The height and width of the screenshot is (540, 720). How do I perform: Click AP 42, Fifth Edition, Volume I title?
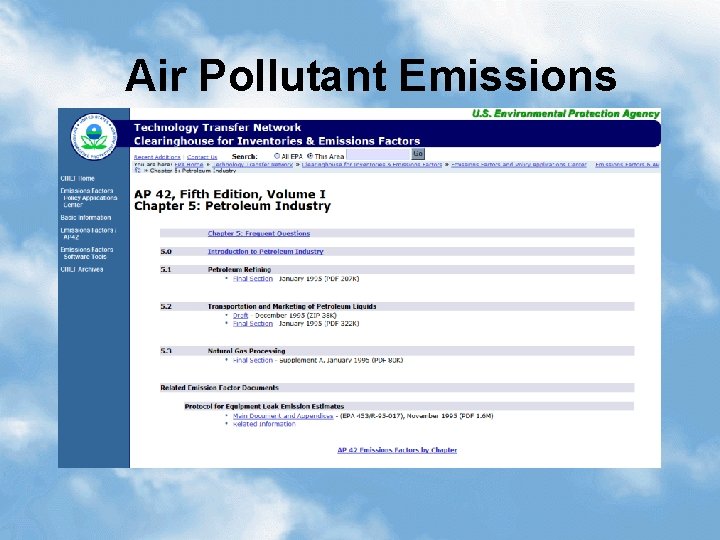tap(230, 194)
